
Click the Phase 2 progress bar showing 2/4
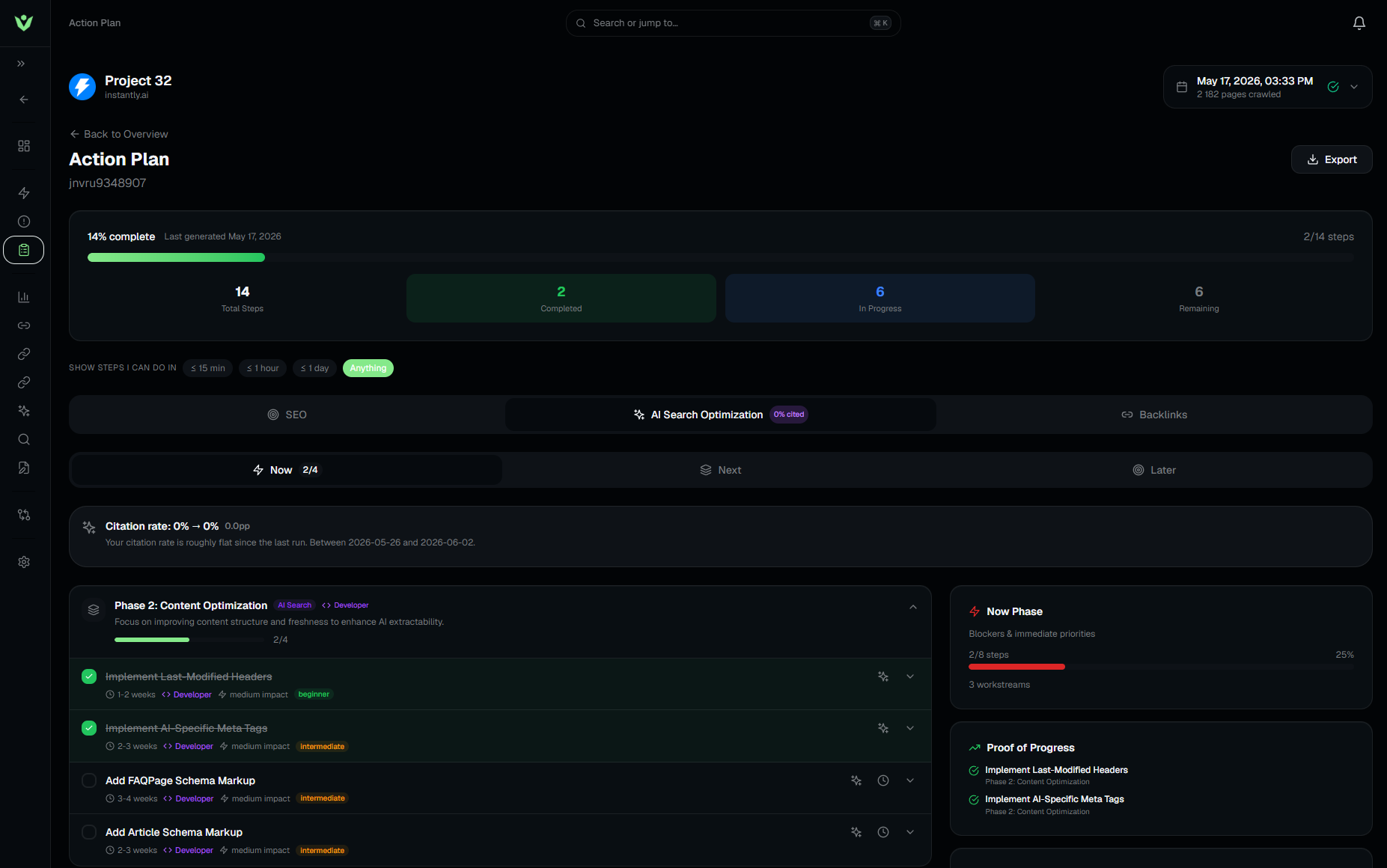(x=189, y=640)
